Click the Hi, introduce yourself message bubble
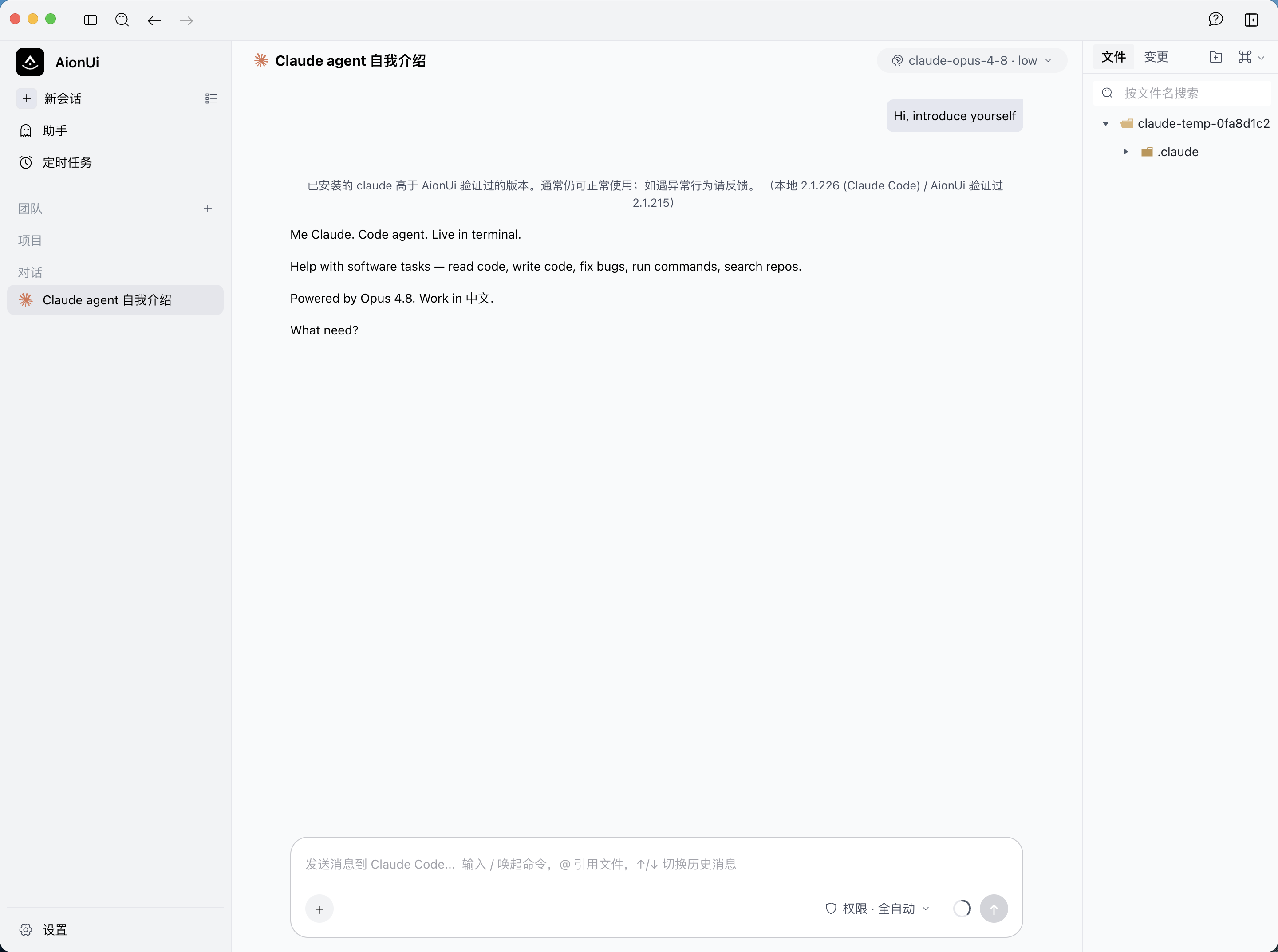 (x=955, y=116)
